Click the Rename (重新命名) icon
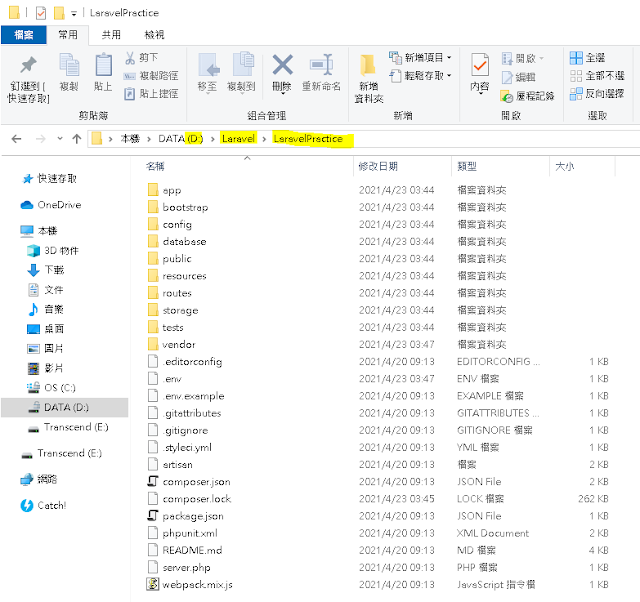This screenshot has height=602, width=640. [321, 64]
